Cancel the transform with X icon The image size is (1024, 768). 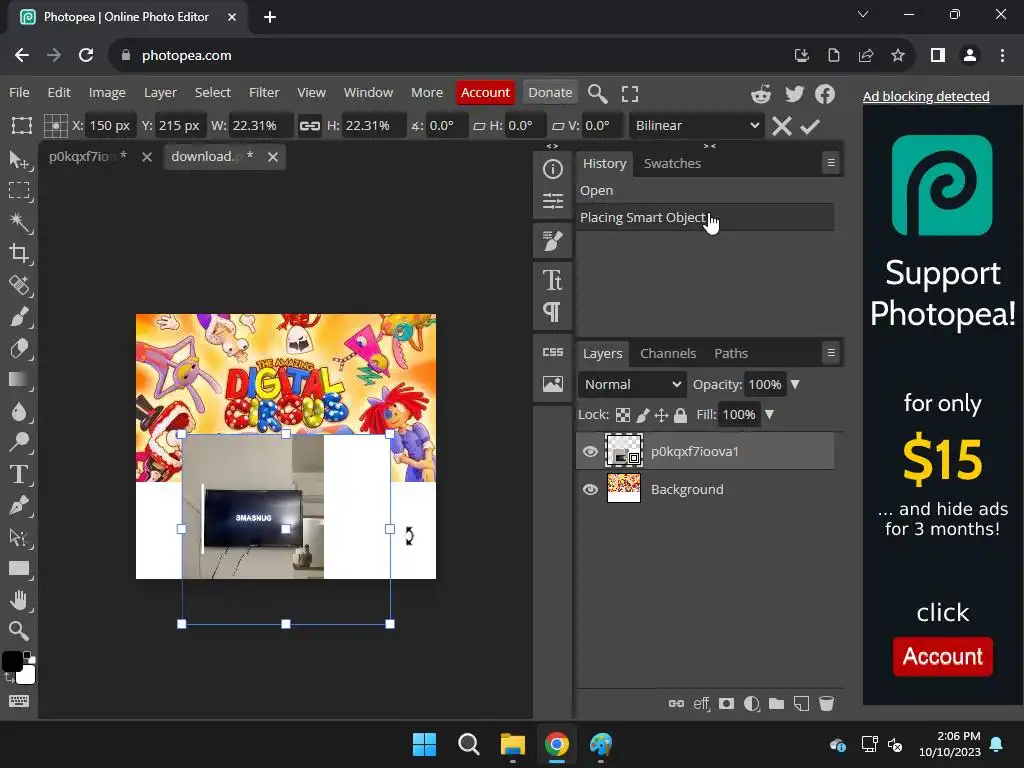pyautogui.click(x=781, y=126)
